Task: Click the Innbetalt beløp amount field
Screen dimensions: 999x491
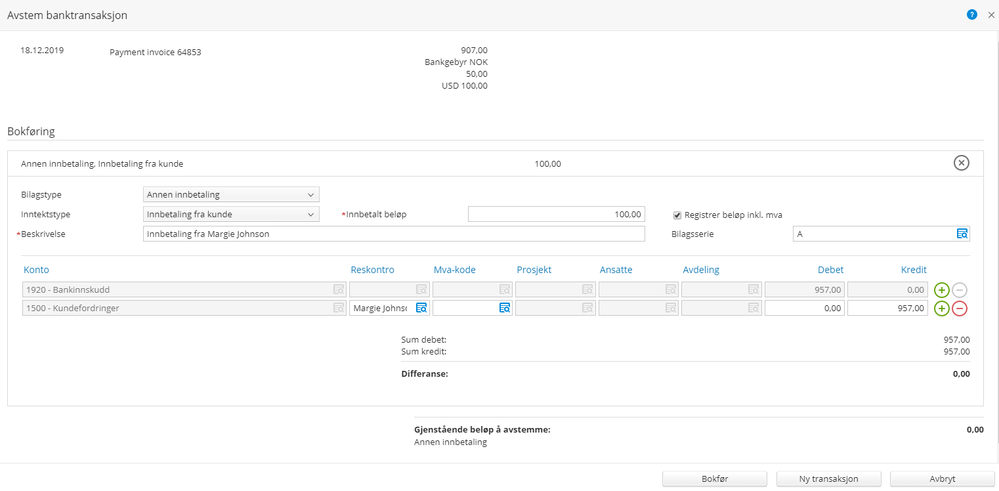Action: (556, 214)
